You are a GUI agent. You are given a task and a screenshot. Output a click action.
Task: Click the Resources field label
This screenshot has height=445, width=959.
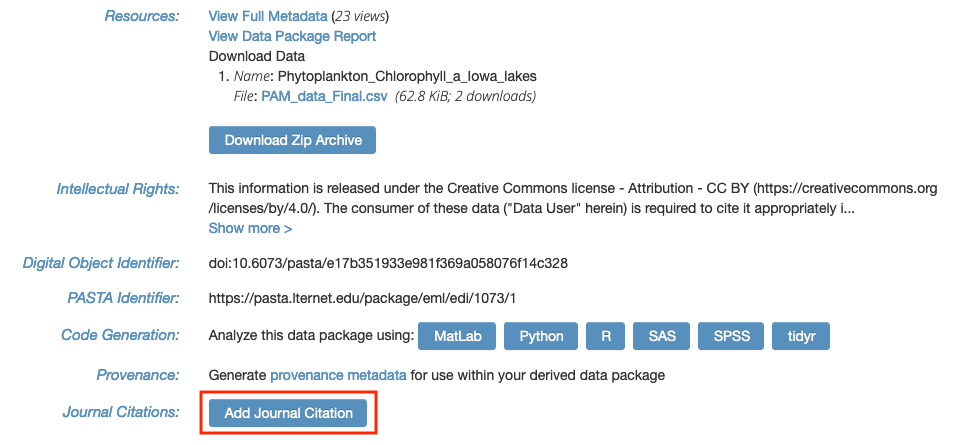[142, 16]
